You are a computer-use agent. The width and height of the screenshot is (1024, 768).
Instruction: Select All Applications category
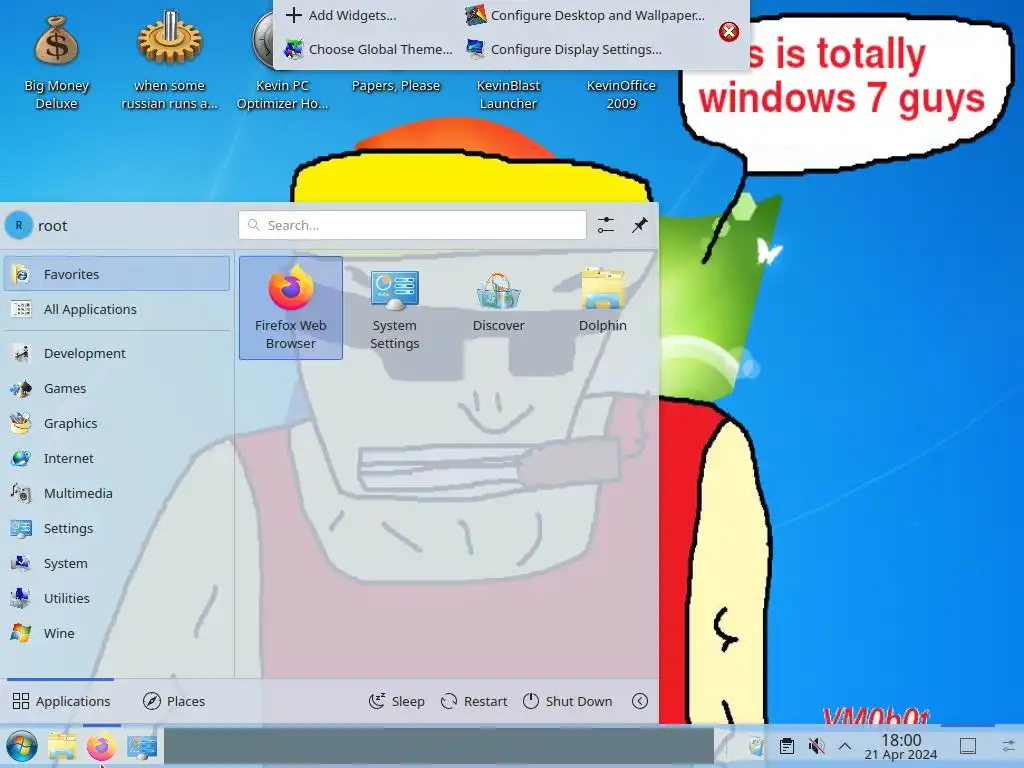[x=117, y=309]
